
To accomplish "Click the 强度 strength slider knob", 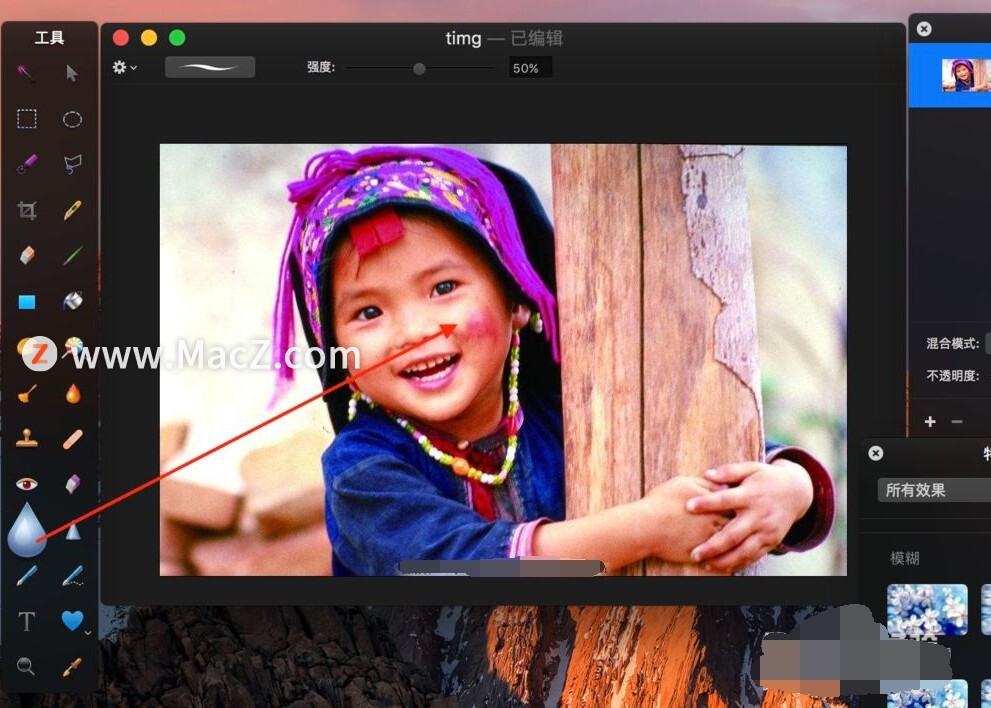I will [x=419, y=68].
